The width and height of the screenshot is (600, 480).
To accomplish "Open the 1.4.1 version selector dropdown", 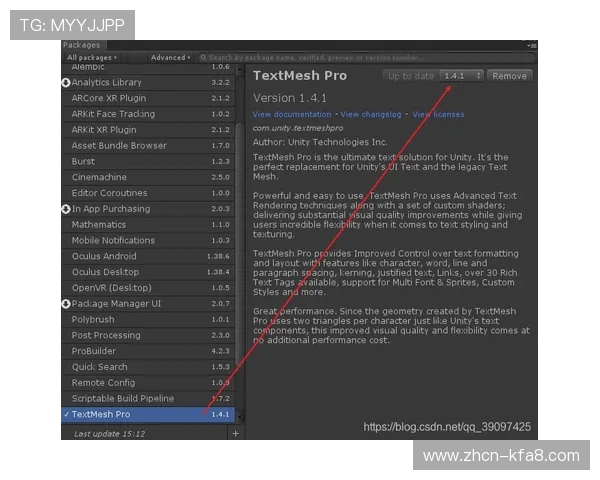I will point(460,76).
